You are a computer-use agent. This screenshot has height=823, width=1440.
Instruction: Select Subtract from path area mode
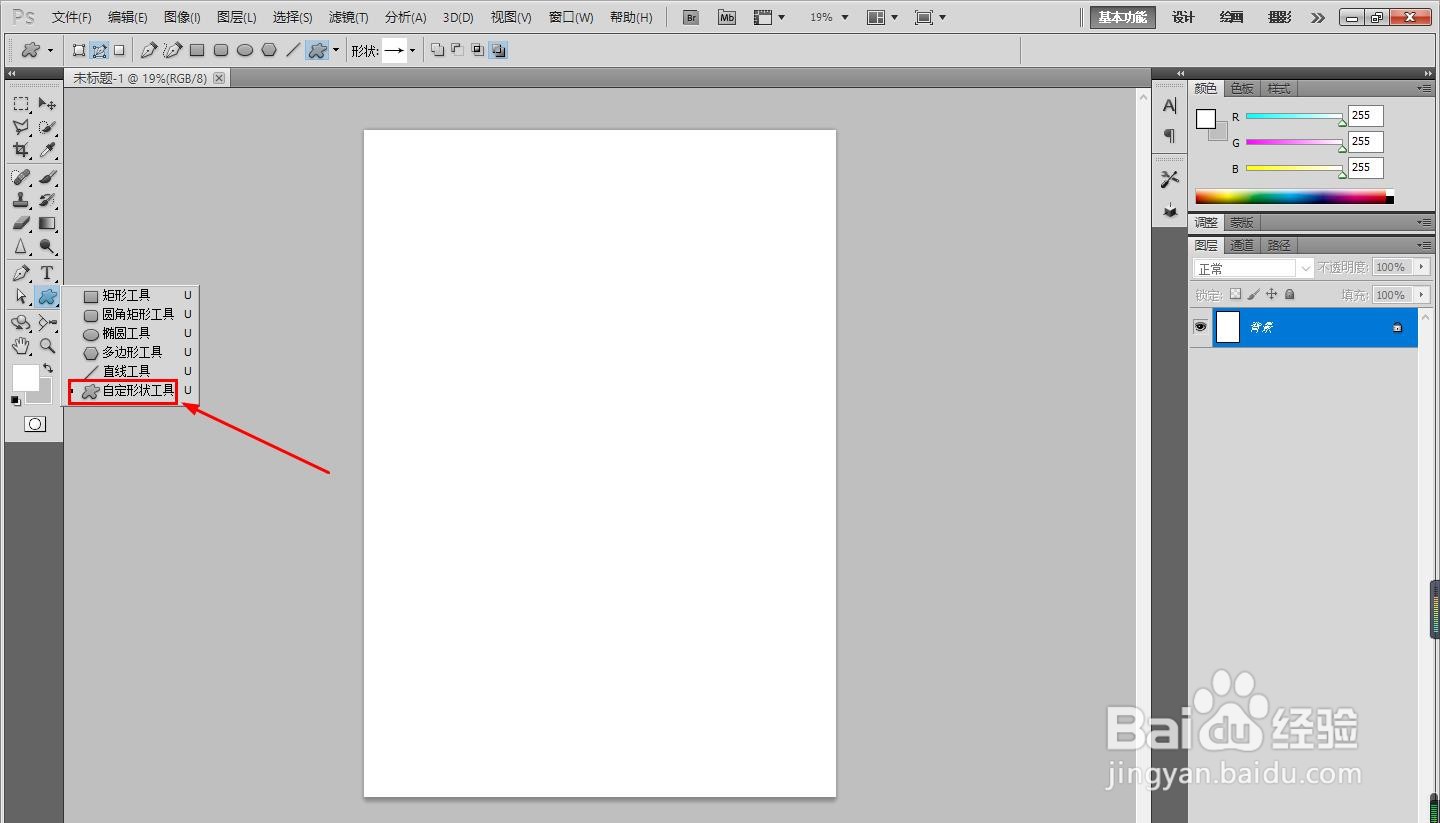(457, 50)
